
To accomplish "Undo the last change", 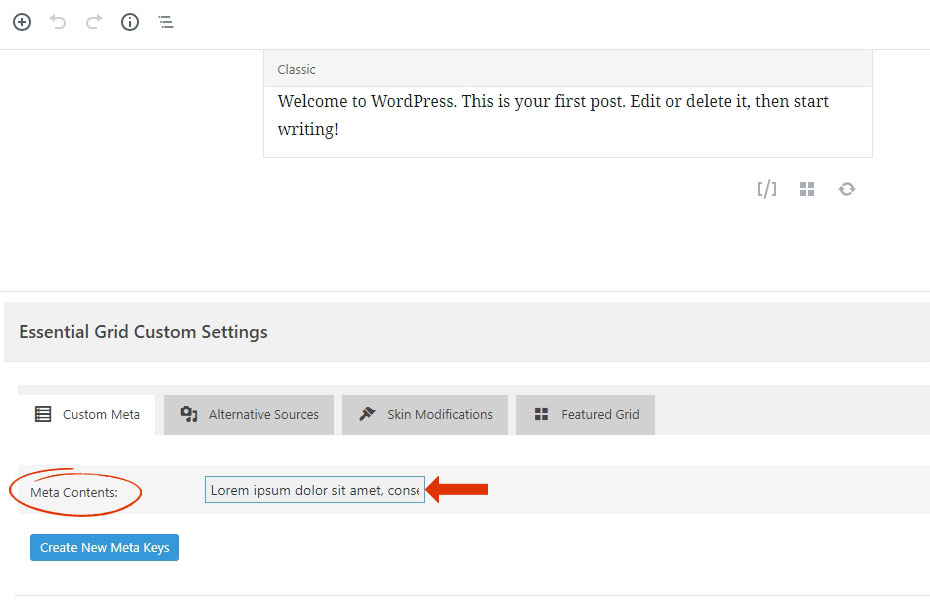I will pyautogui.click(x=58, y=23).
